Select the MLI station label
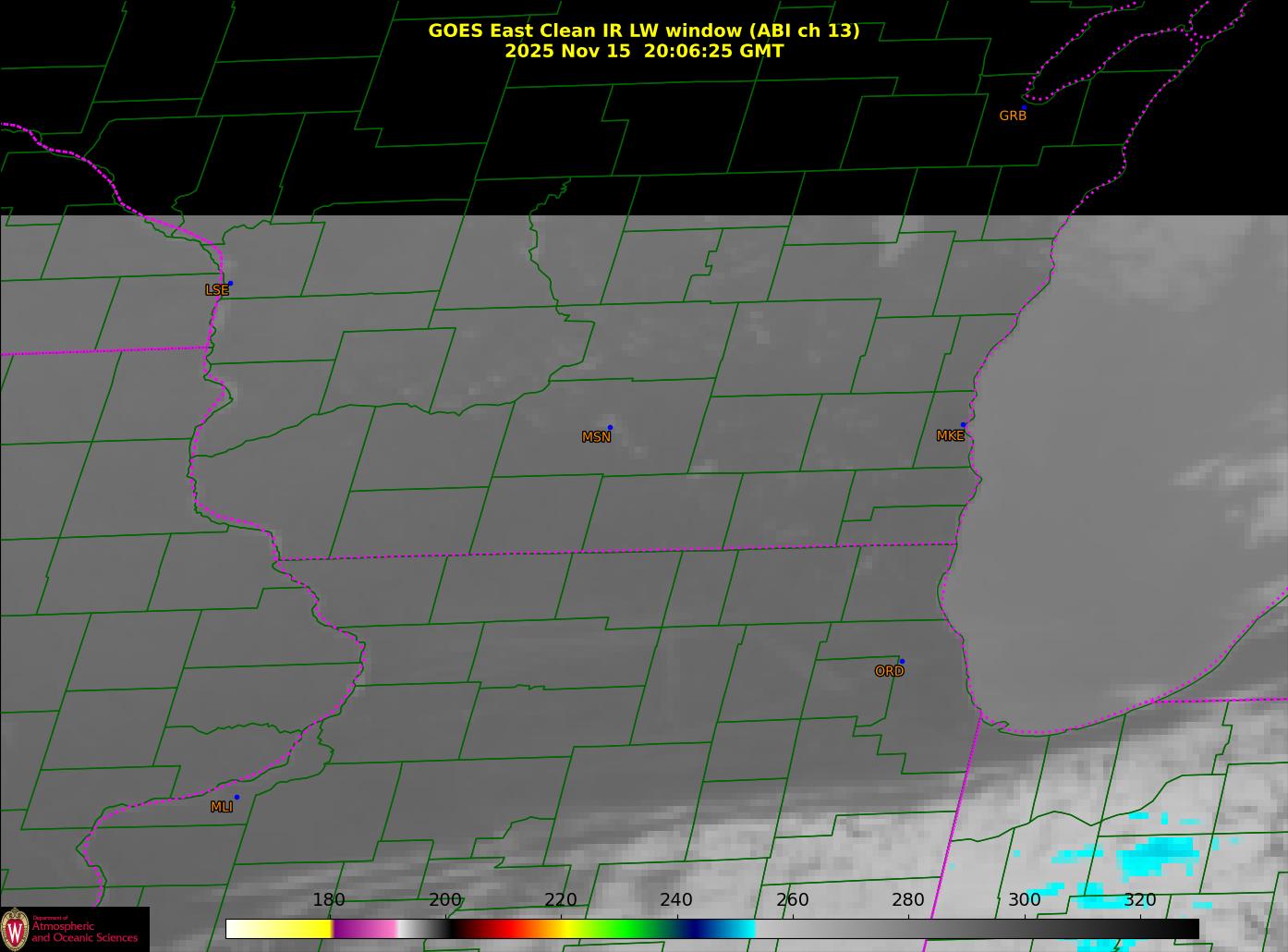The width and height of the screenshot is (1288, 952). click(222, 807)
